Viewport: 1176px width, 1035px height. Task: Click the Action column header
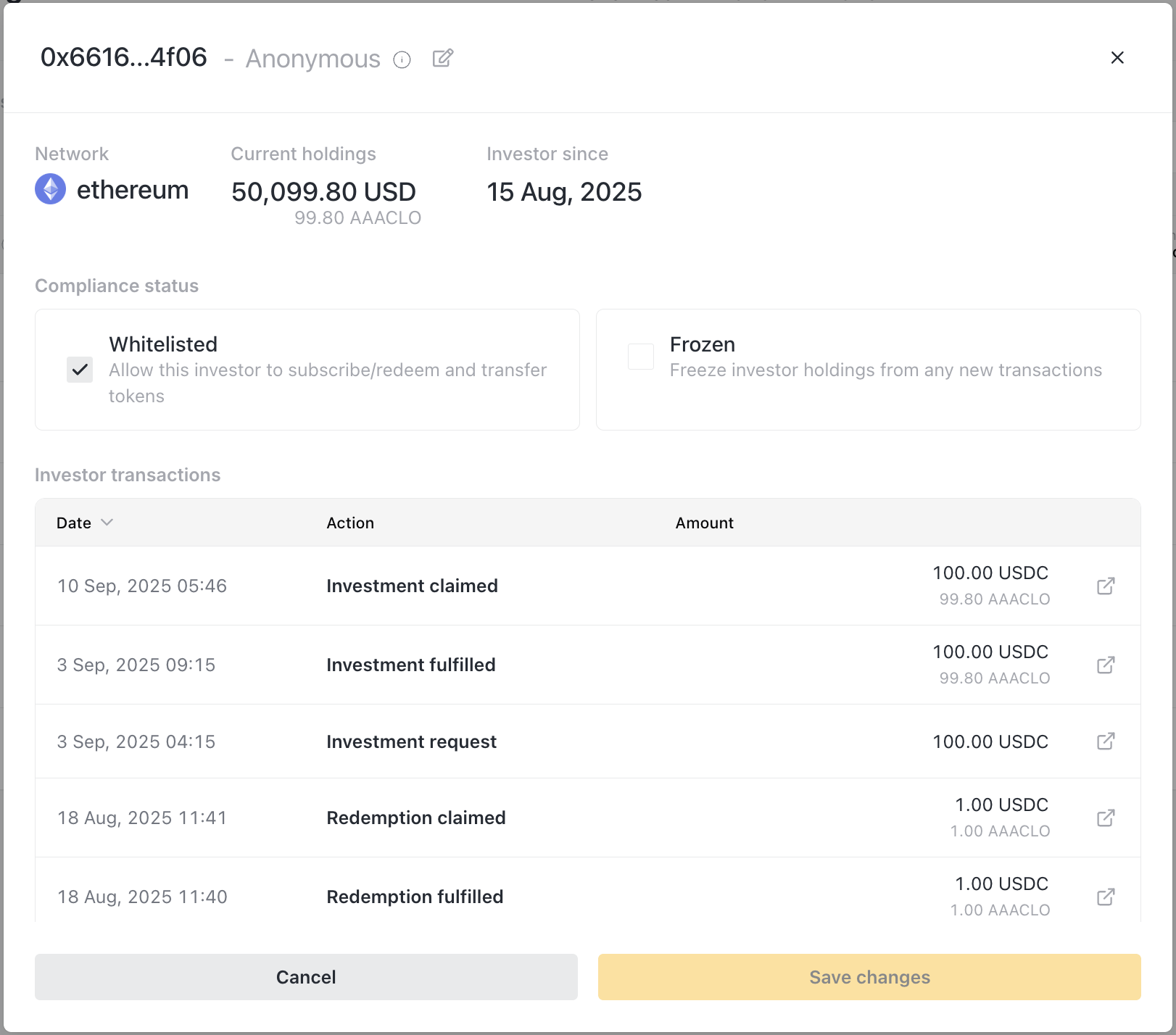[x=350, y=523]
